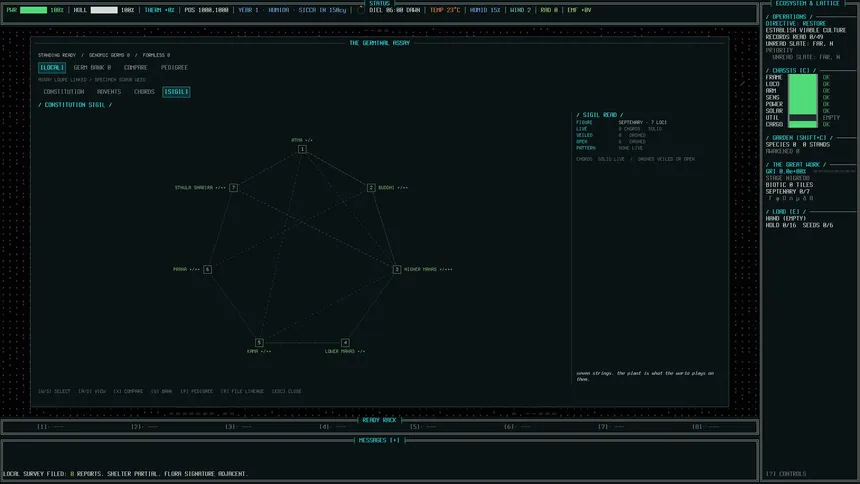The width and height of the screenshot is (860, 484).
Task: Open the Load [E] section
Action: (x=786, y=212)
